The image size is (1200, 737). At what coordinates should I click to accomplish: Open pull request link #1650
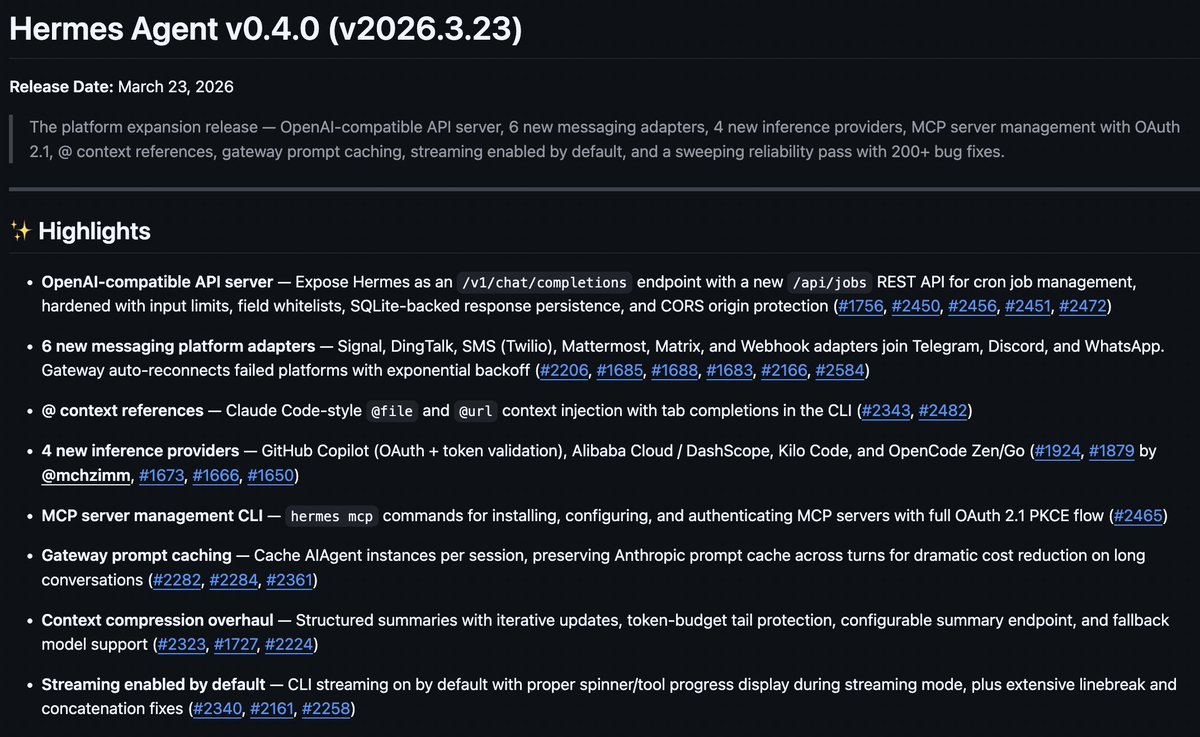[270, 475]
